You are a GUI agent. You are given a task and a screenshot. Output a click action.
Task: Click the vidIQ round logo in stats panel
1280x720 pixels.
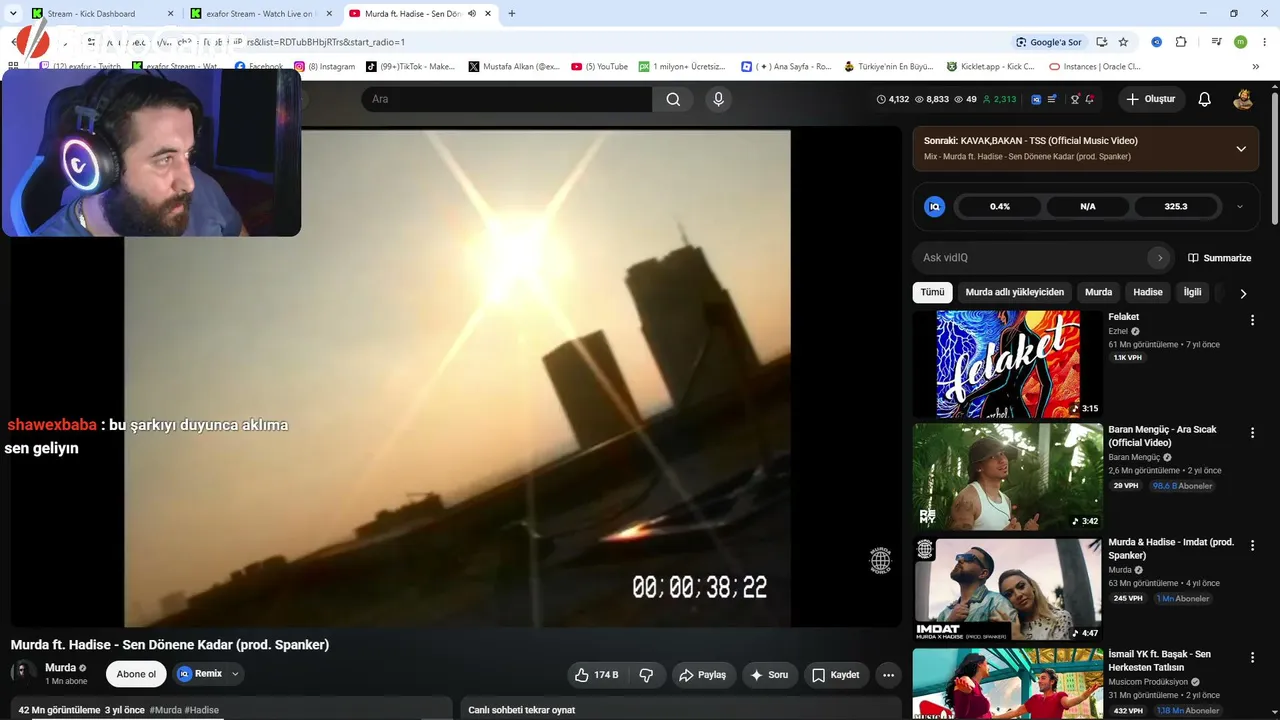(935, 207)
